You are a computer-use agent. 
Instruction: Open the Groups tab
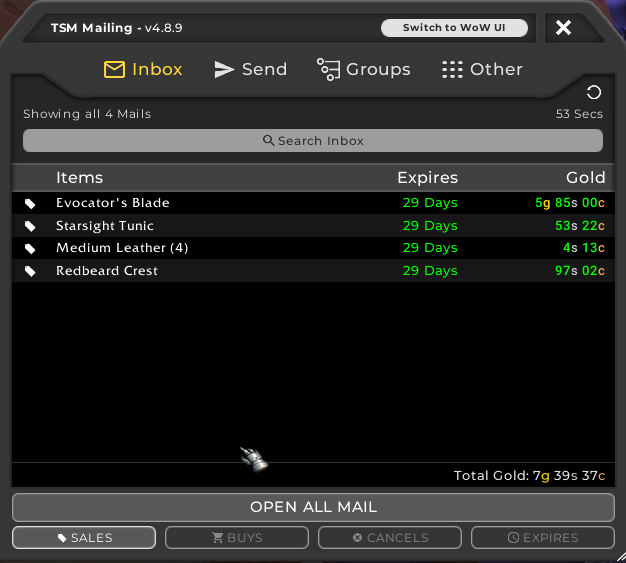tap(364, 69)
